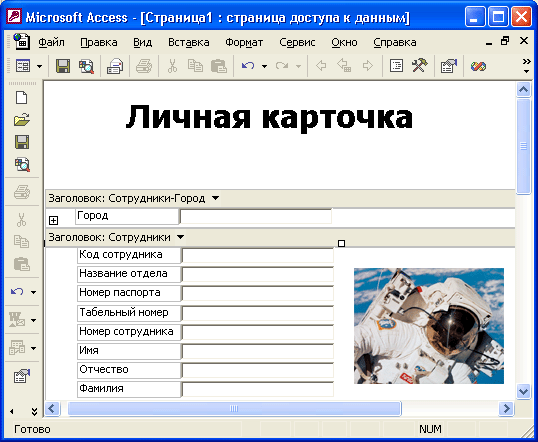Expand the Город group with plus box
Screen dimensions: 538x442
(x=54, y=220)
